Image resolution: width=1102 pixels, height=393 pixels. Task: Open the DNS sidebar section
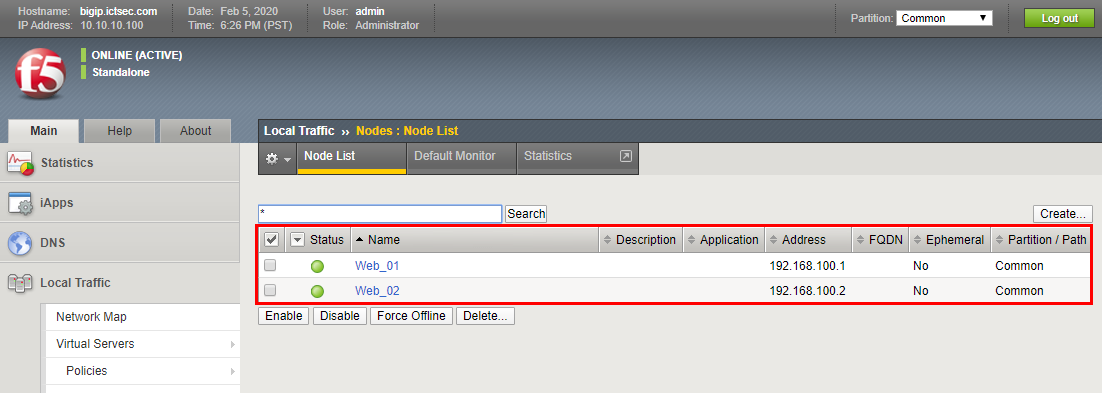(x=120, y=243)
